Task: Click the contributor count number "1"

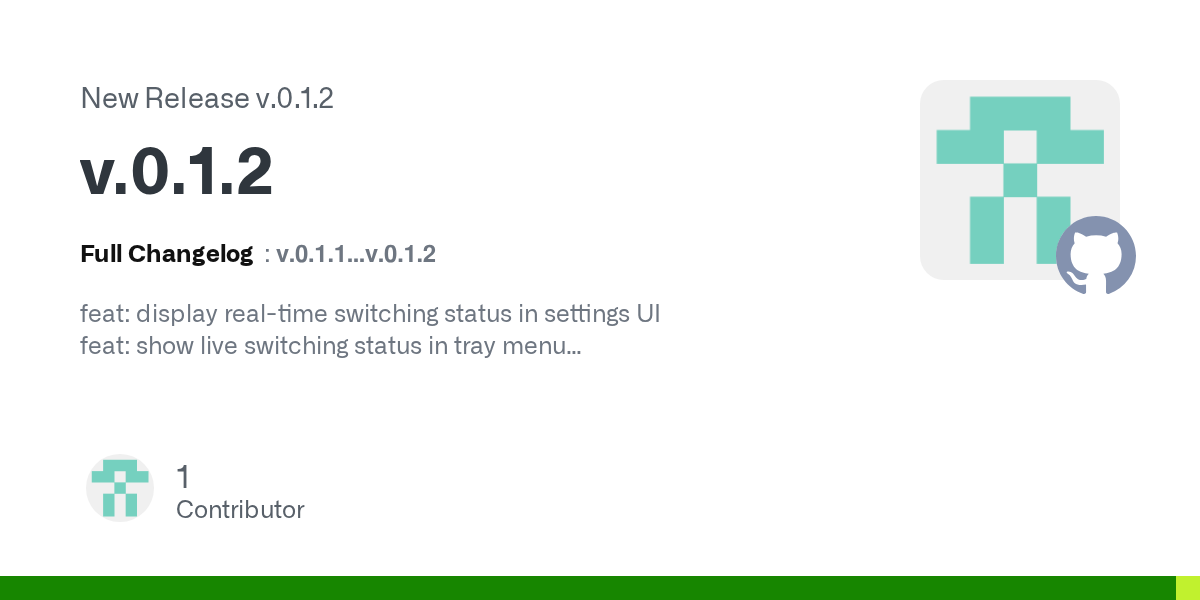Action: coord(183,477)
